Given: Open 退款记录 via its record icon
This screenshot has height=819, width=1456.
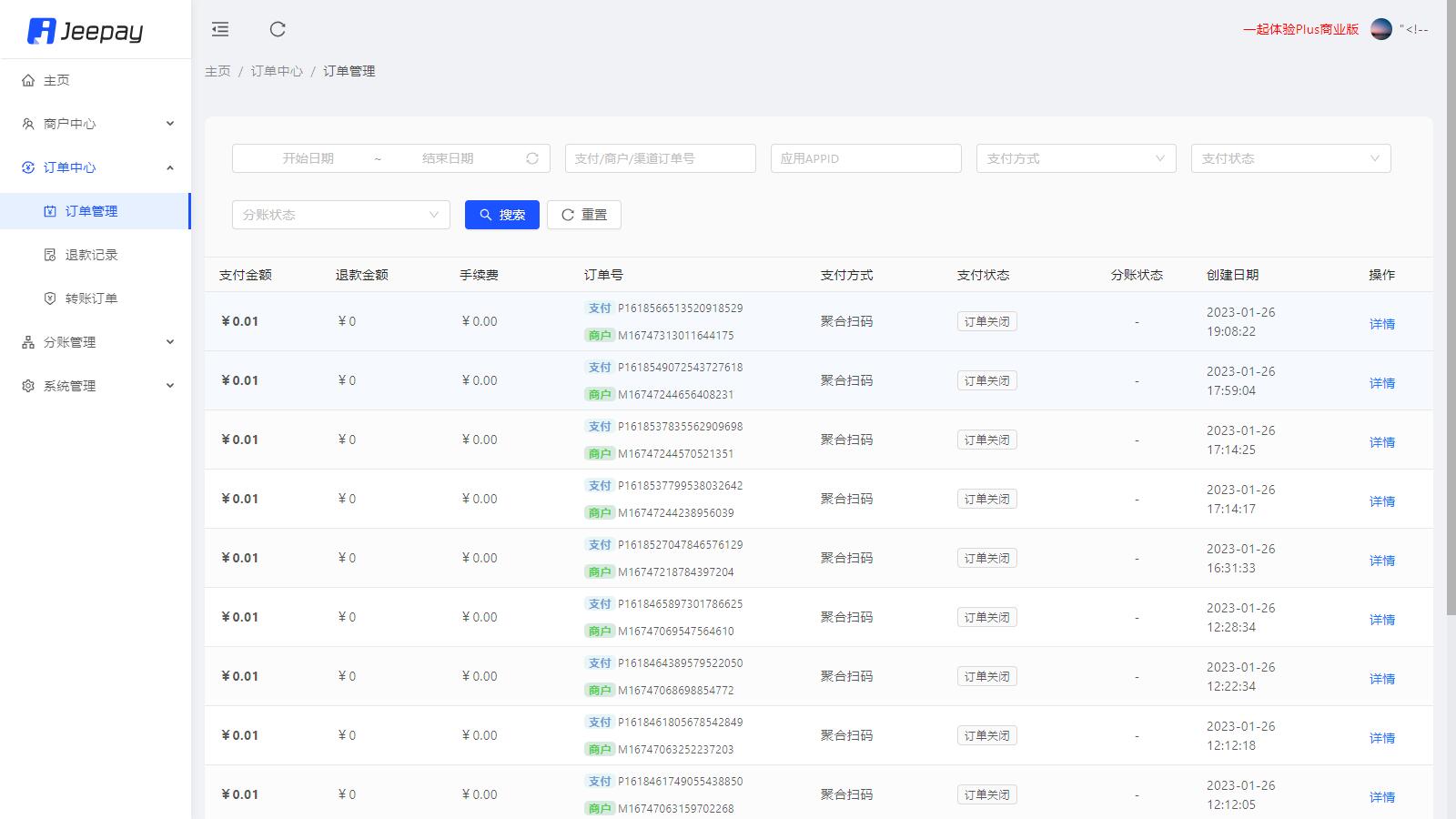Looking at the screenshot, I should point(52,254).
